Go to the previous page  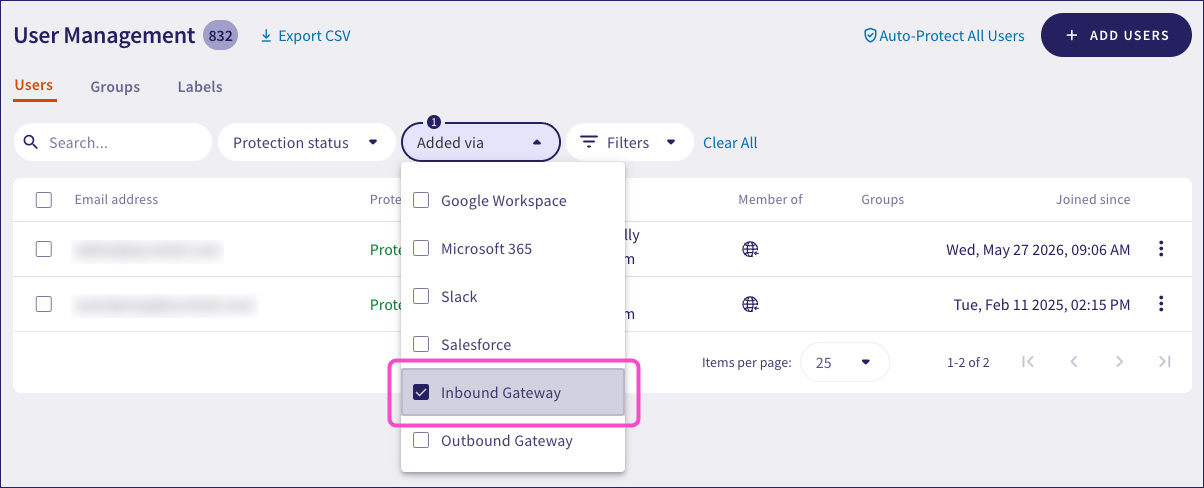click(x=1074, y=362)
